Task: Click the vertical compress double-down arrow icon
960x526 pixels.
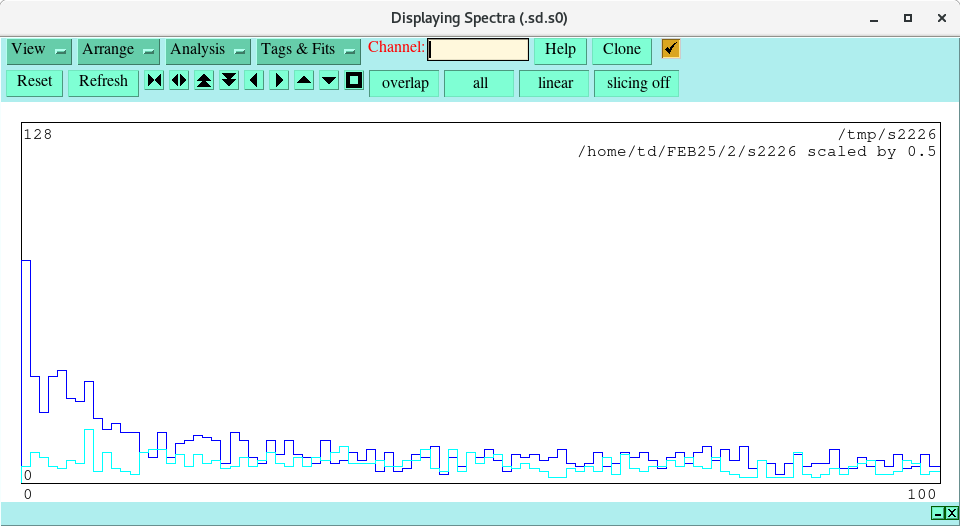Action: tap(229, 81)
